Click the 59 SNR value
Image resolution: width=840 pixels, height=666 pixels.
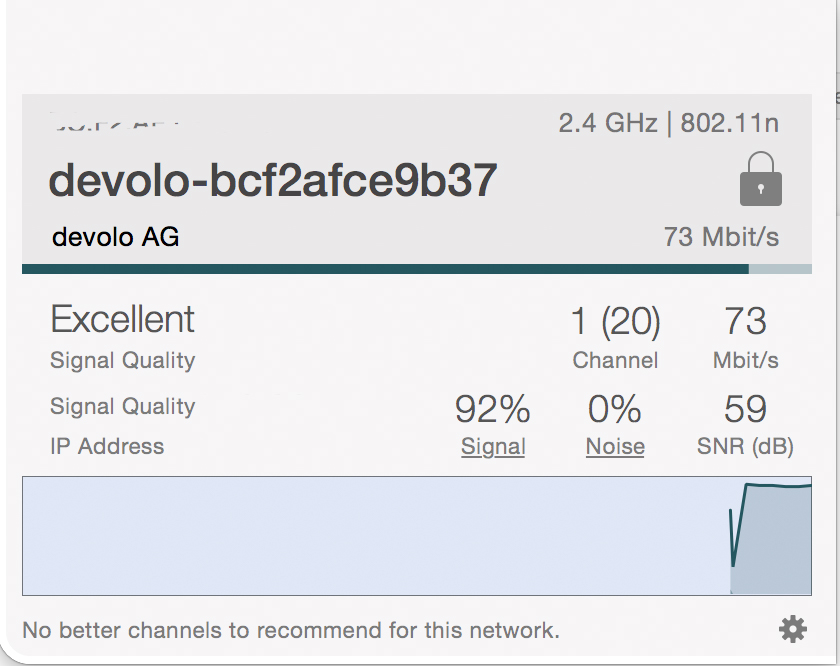pos(745,409)
